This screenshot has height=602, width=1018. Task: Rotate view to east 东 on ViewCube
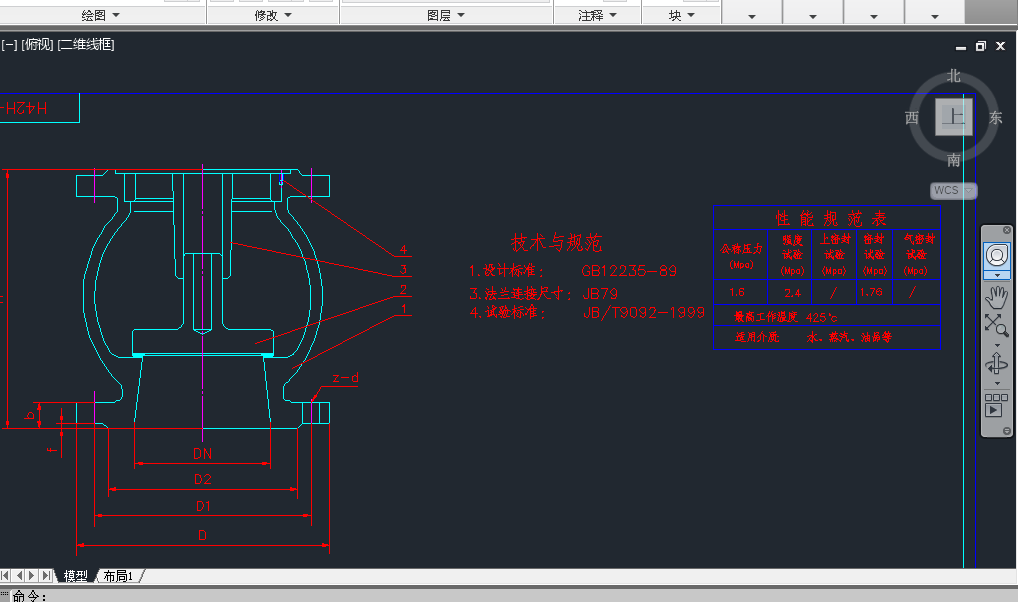(x=995, y=118)
